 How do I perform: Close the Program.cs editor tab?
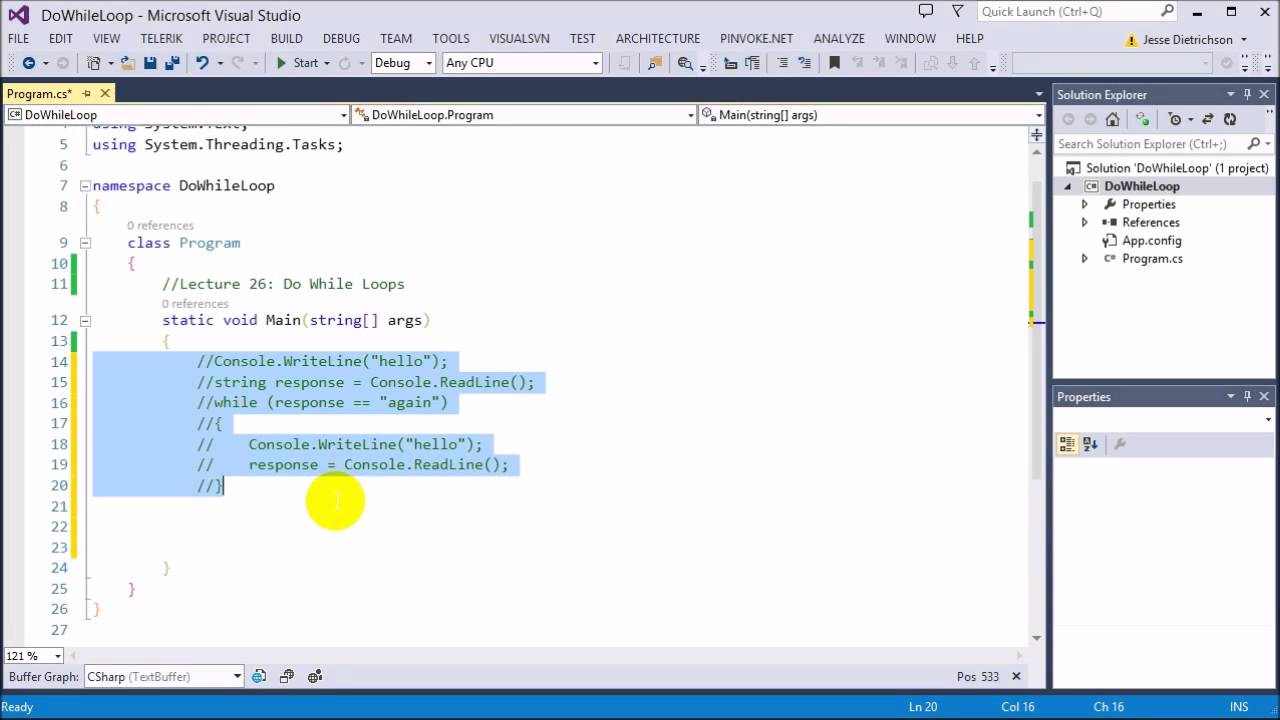(x=105, y=93)
